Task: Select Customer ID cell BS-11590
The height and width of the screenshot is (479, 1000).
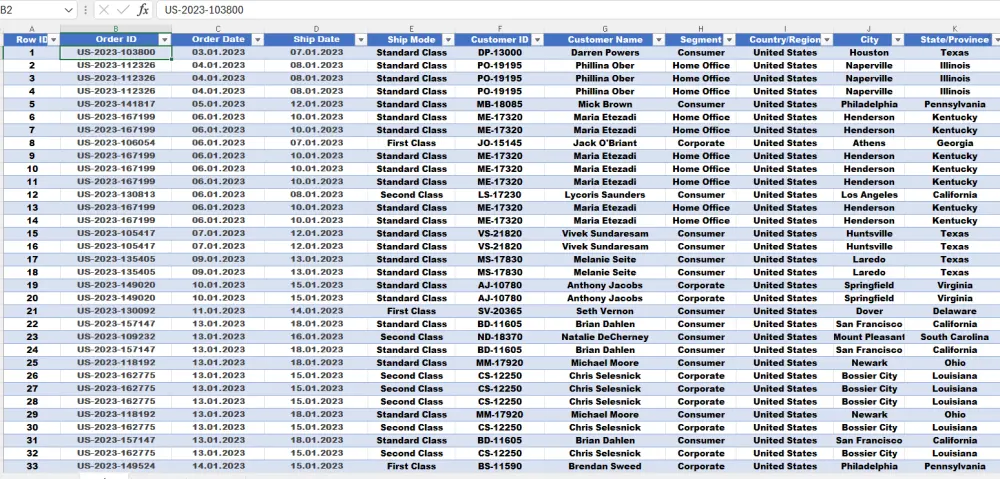Action: (499, 466)
